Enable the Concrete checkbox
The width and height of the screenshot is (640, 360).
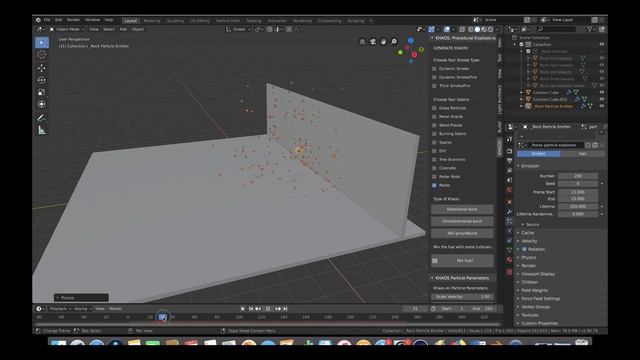click(434, 168)
